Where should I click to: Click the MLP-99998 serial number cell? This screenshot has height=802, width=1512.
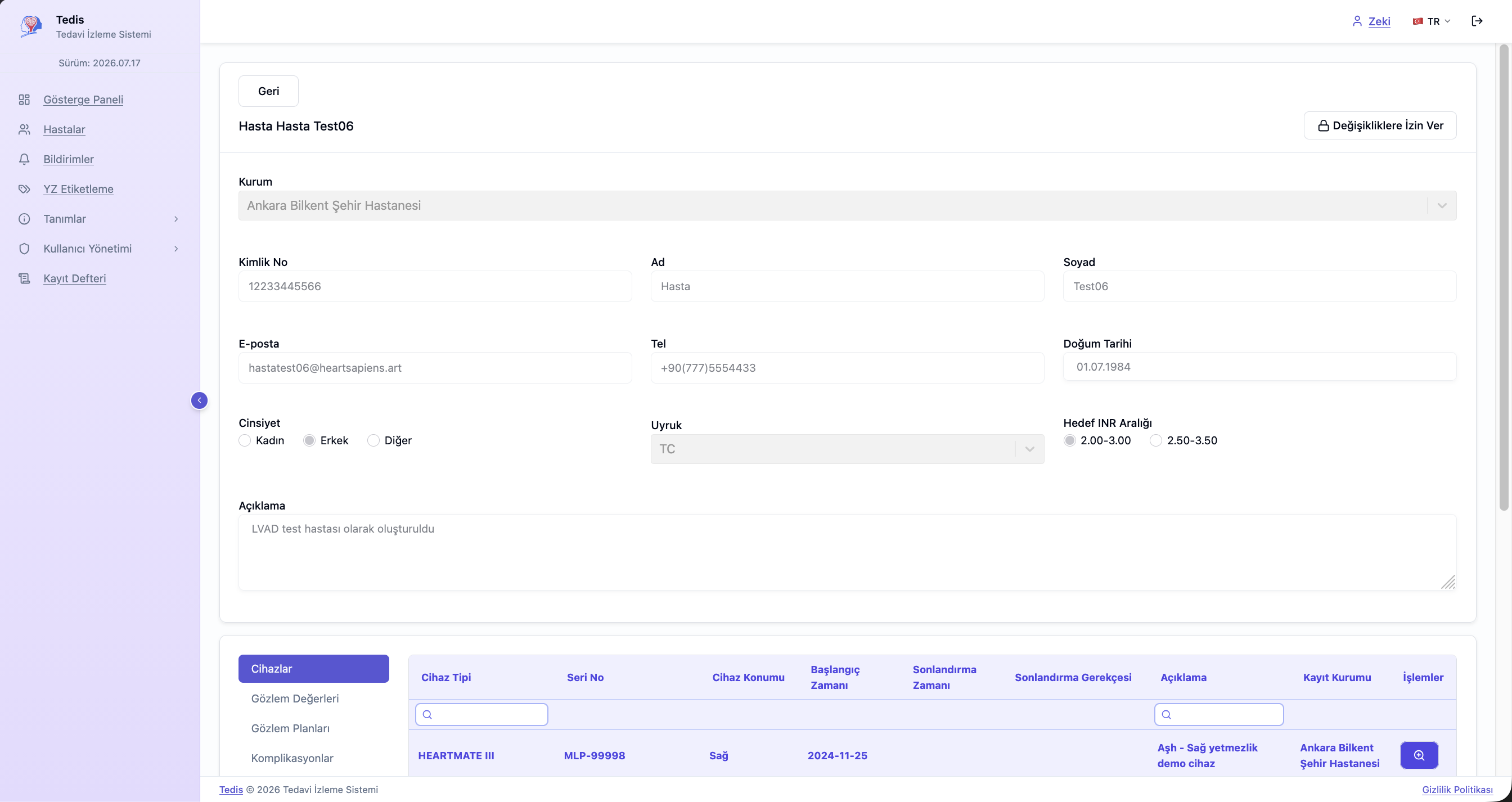[x=594, y=756]
